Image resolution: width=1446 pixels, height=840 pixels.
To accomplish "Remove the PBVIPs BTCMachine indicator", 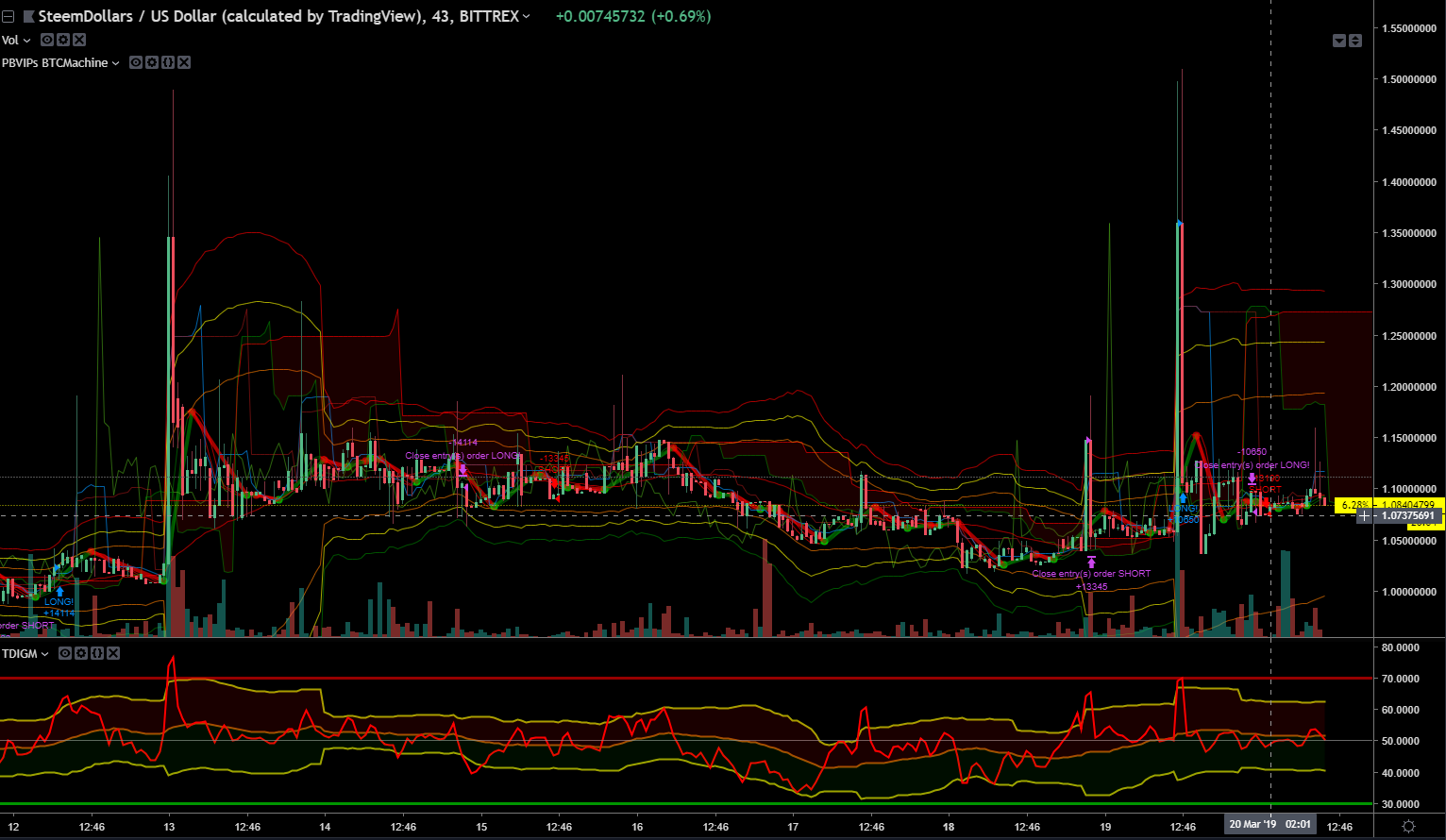I will 184,62.
